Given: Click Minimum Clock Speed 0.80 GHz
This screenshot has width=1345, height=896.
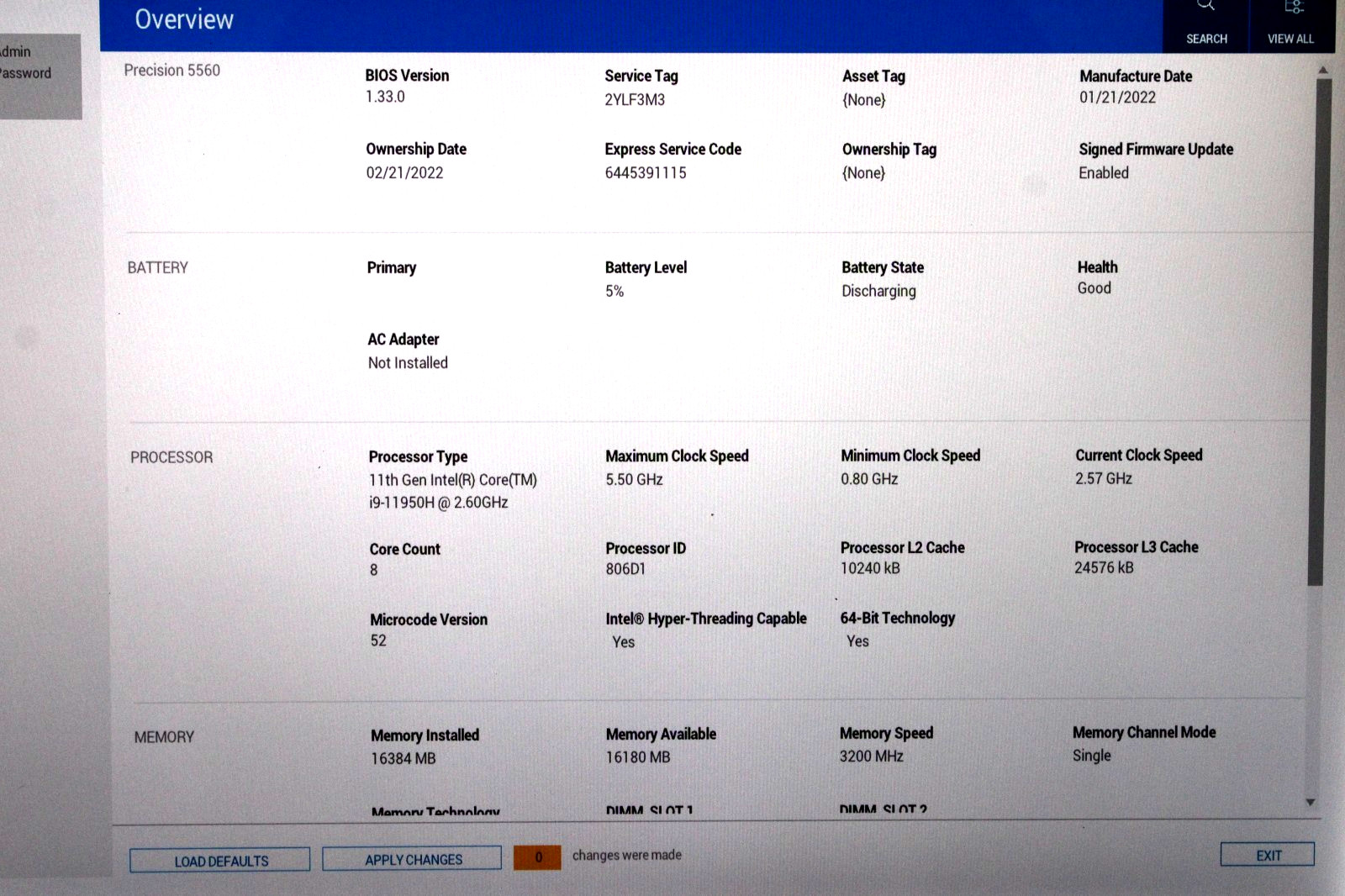Looking at the screenshot, I should point(869,478).
